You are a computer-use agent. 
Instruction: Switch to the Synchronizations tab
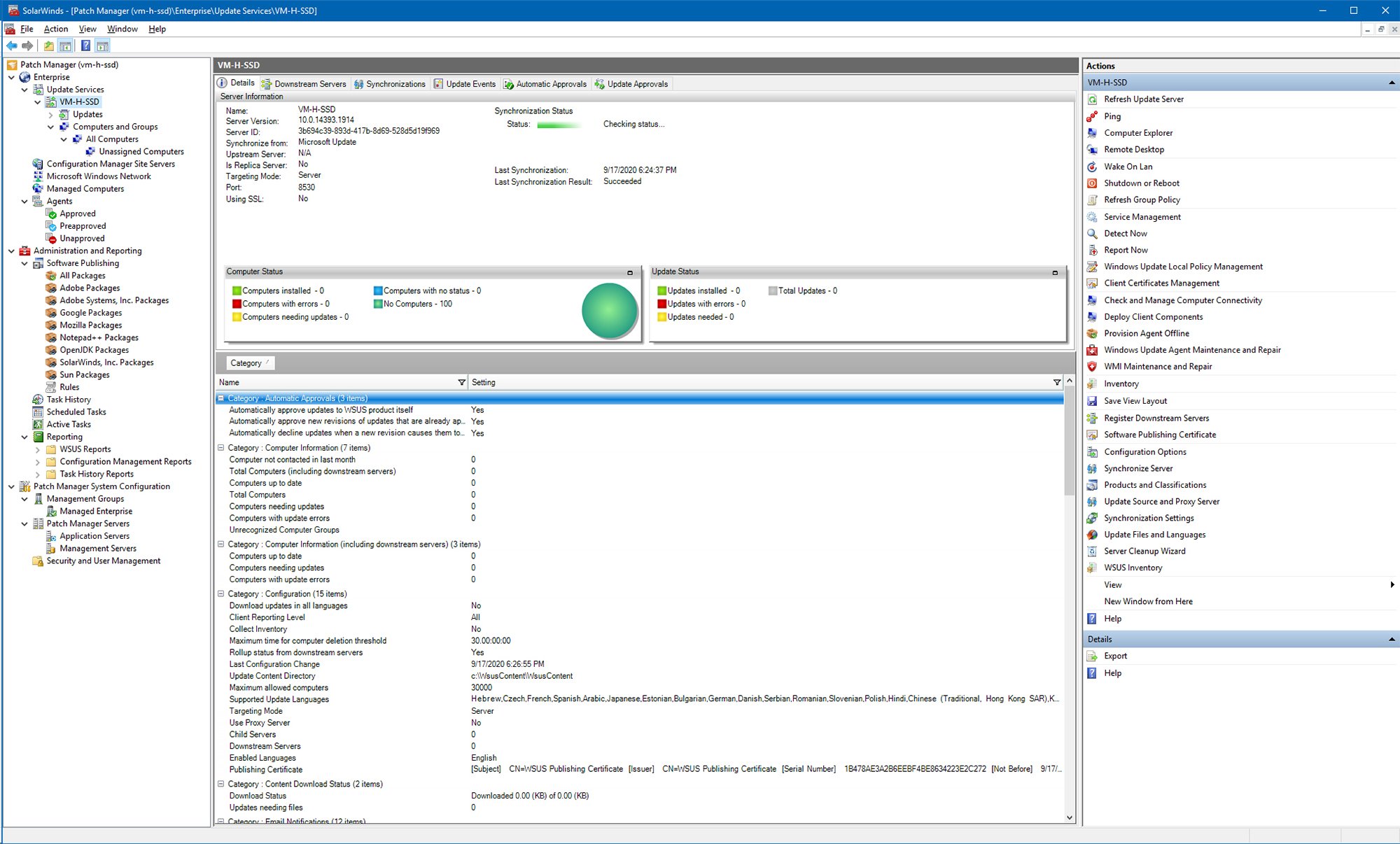pos(395,84)
